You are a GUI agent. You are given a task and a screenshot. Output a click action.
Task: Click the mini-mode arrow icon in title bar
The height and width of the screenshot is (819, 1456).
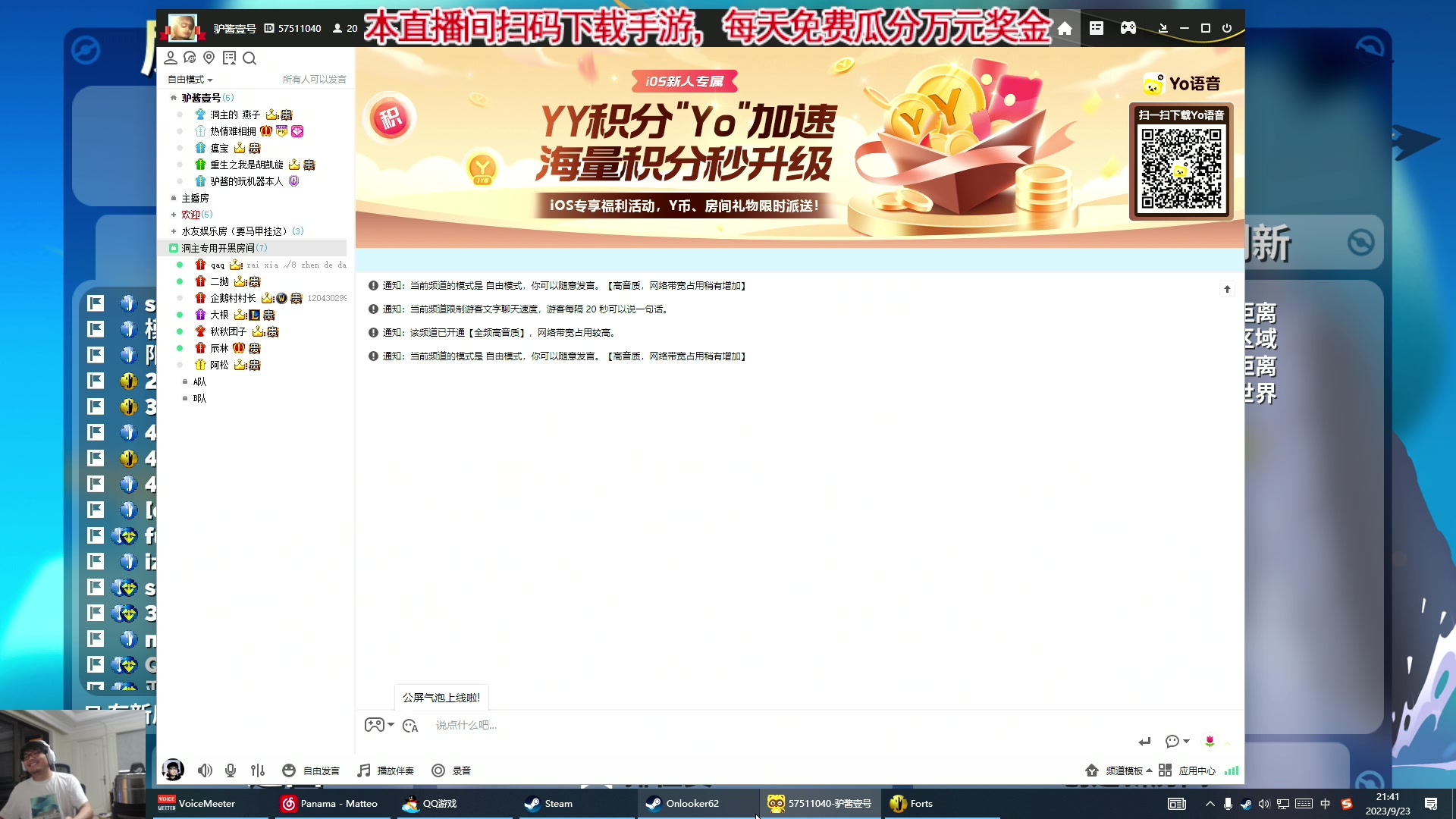tap(1163, 28)
